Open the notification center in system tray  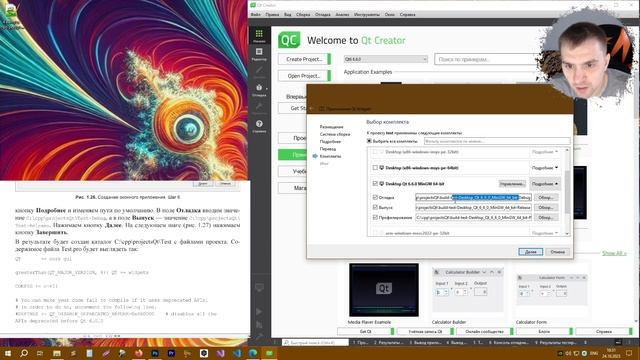click(629, 353)
